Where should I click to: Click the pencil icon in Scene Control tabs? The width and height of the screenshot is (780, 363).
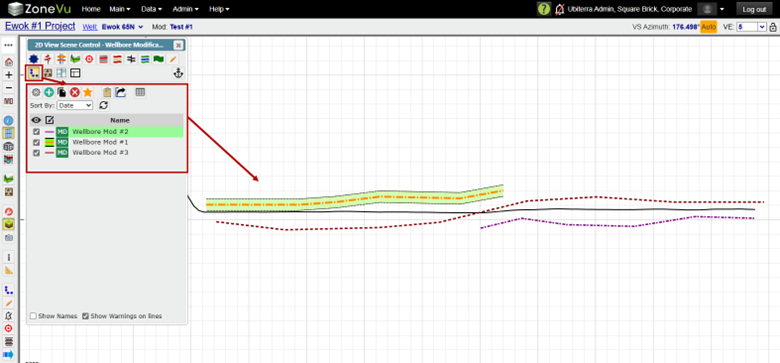tap(173, 59)
